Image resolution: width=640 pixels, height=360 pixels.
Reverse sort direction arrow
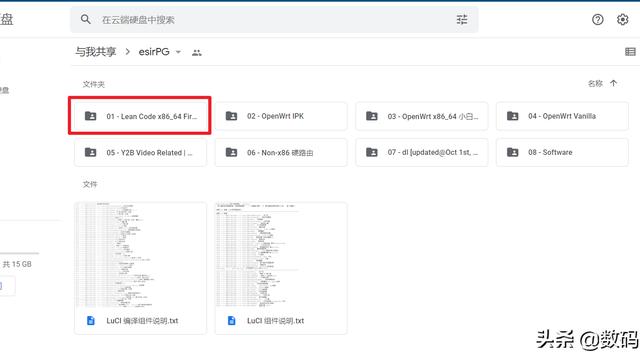[x=613, y=83]
